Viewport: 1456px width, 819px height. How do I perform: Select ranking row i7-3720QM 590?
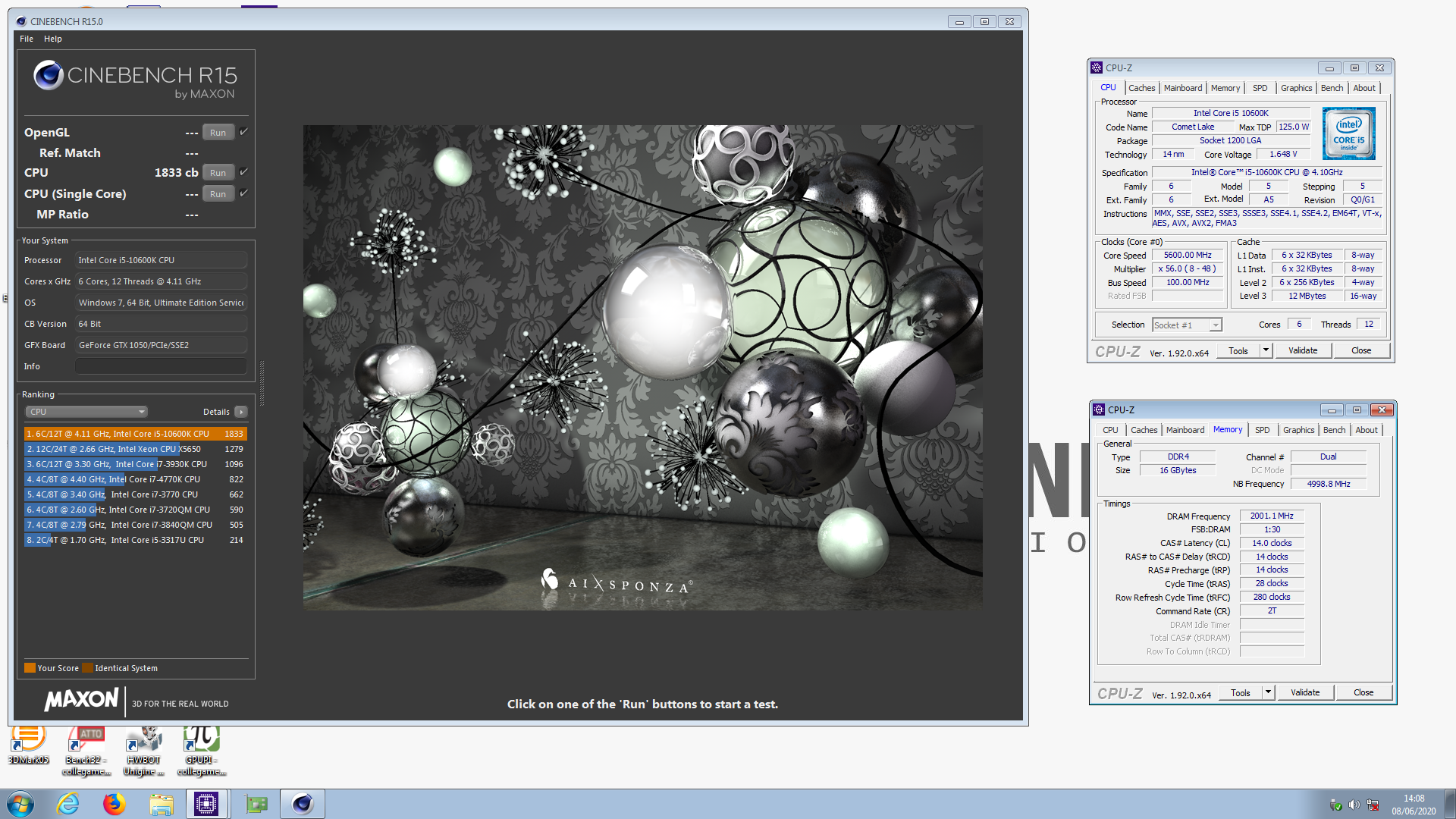coord(136,510)
